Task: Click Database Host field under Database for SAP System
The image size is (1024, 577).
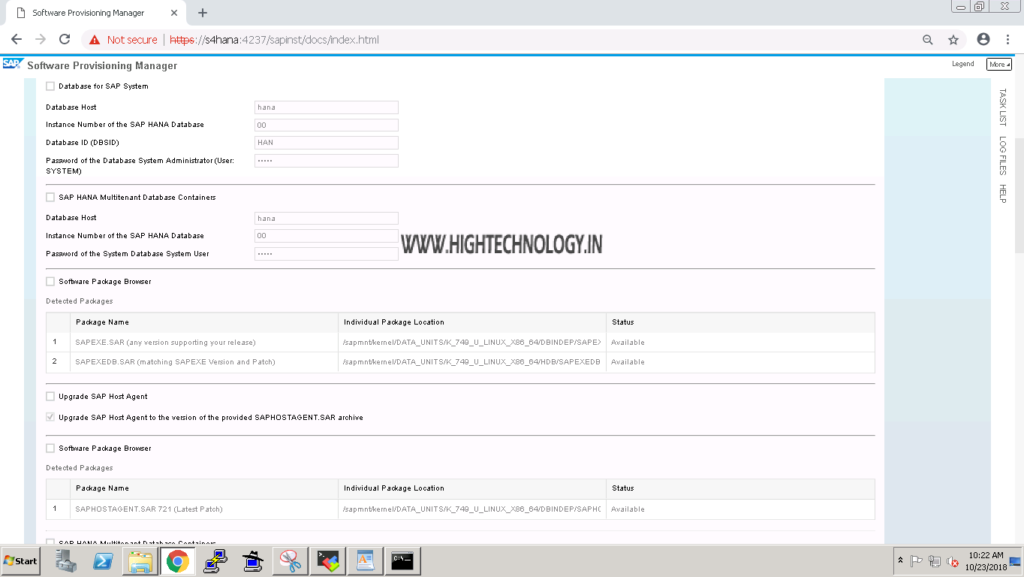Action: click(x=326, y=107)
